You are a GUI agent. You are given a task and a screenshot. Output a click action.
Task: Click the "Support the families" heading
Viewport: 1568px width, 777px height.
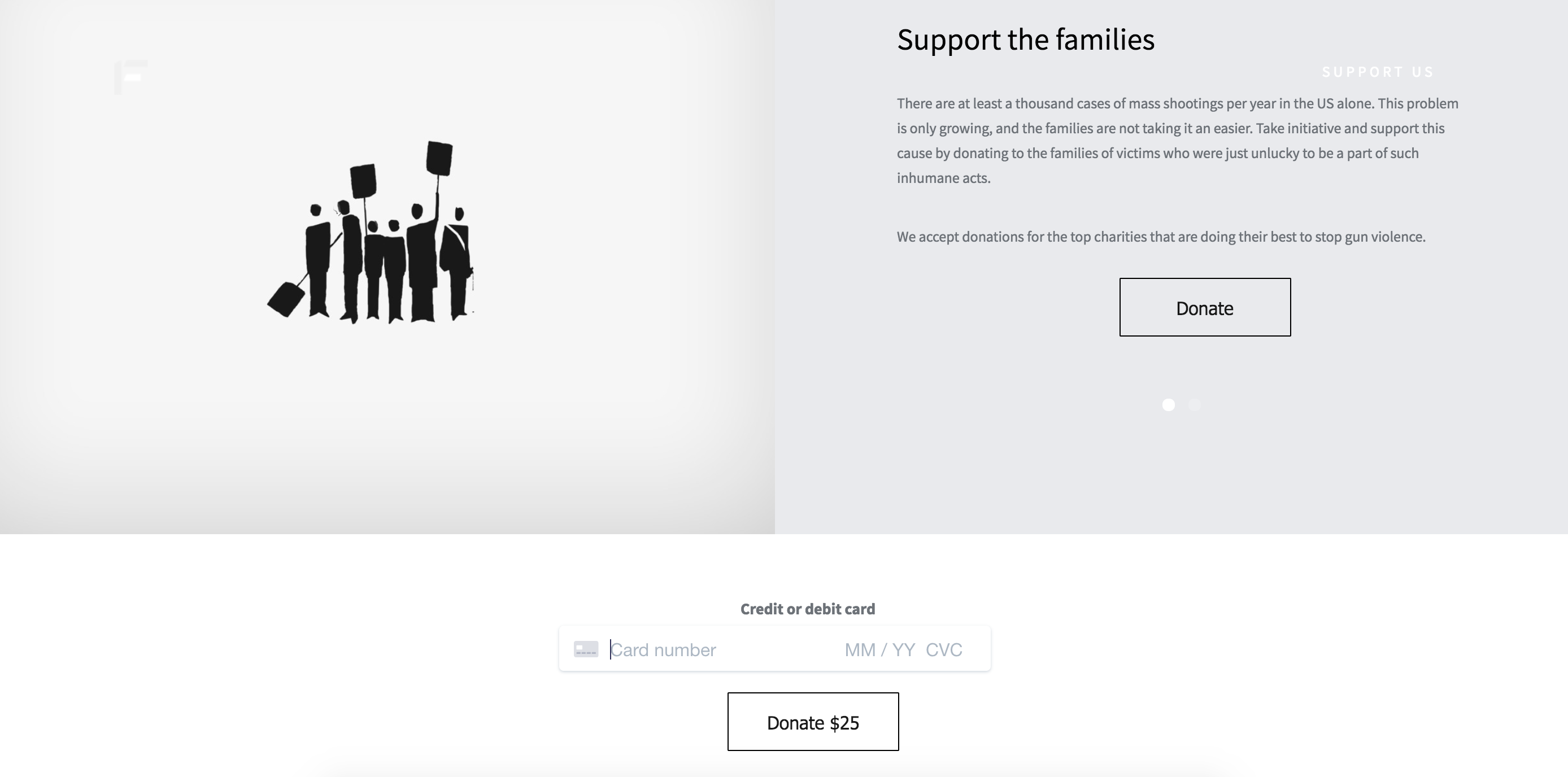tap(1025, 40)
